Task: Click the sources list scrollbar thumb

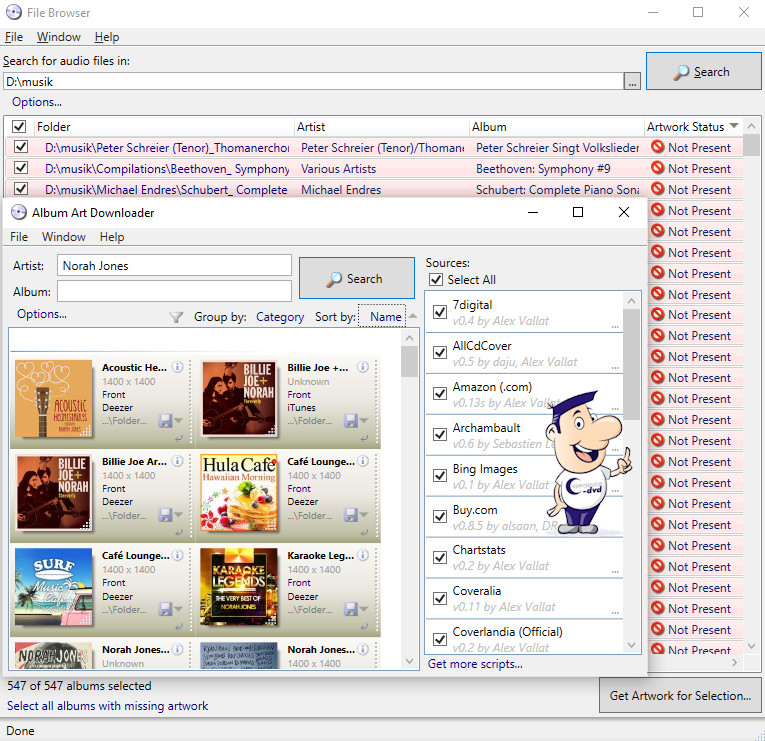Action: (x=631, y=364)
